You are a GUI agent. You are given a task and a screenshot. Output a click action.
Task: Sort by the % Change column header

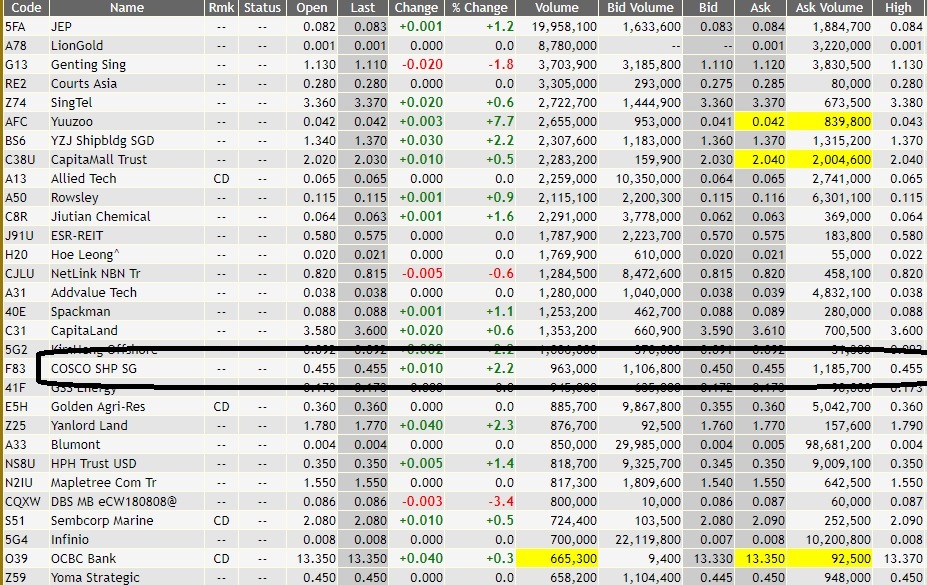point(479,8)
